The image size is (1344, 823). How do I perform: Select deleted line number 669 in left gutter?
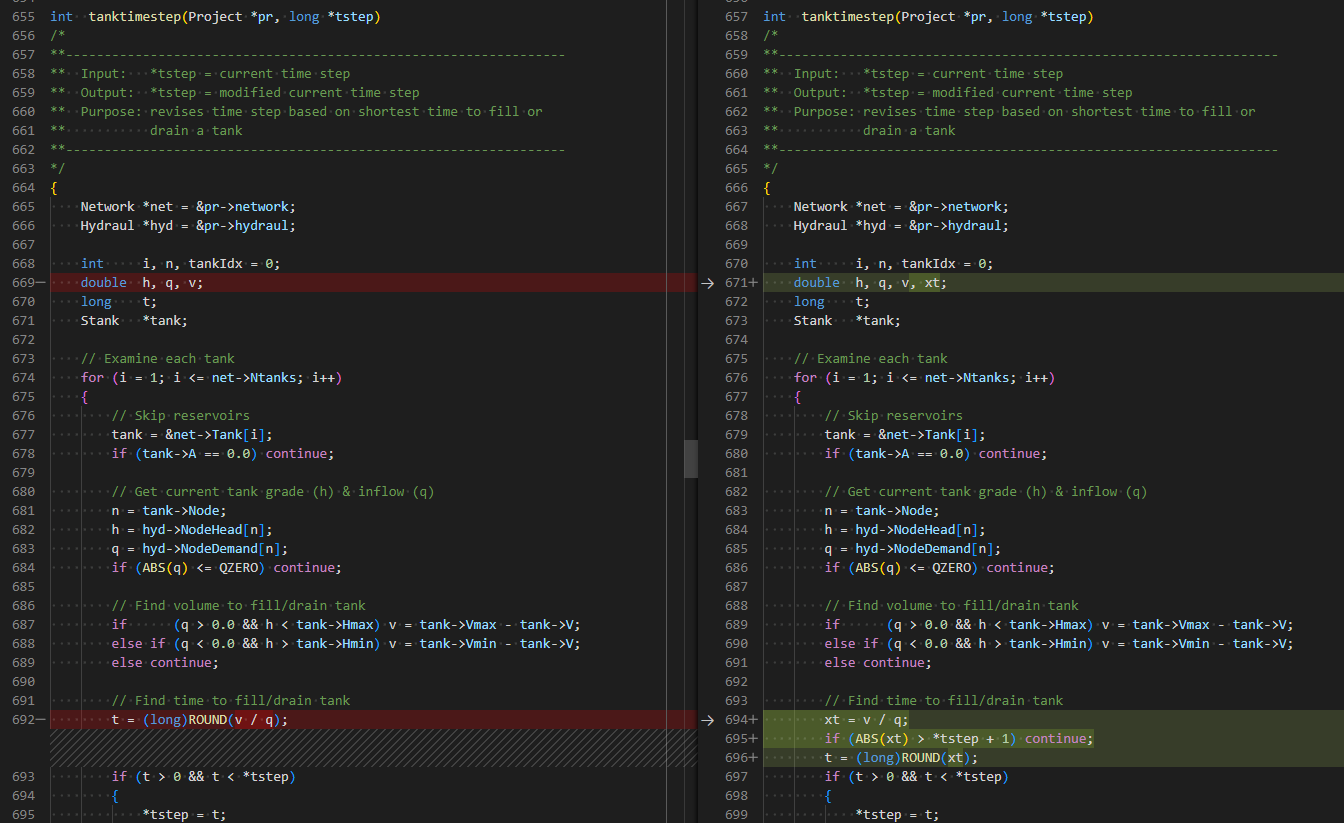[x=25, y=282]
